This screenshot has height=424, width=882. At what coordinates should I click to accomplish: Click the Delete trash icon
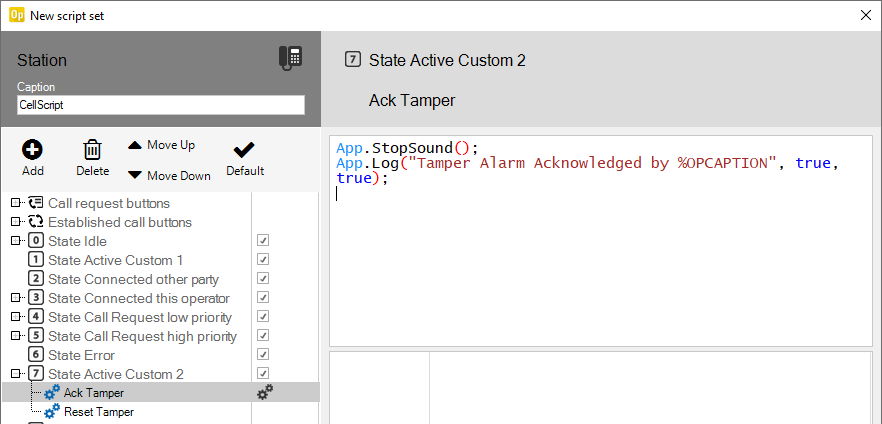[92, 150]
